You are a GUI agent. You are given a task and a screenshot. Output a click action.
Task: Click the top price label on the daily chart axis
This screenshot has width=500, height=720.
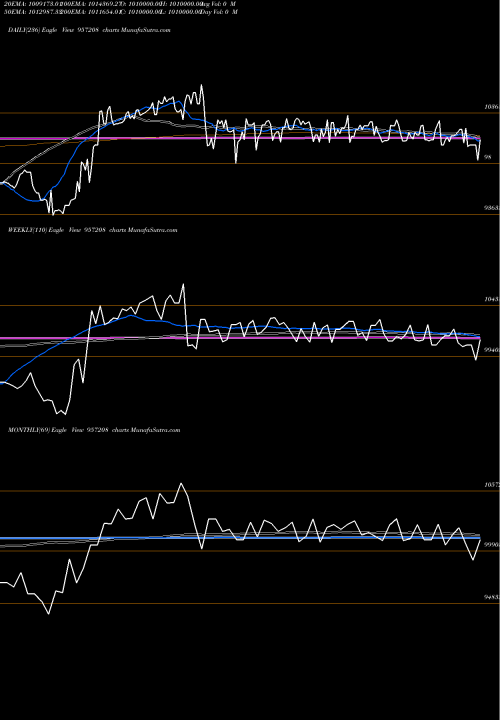(x=492, y=107)
